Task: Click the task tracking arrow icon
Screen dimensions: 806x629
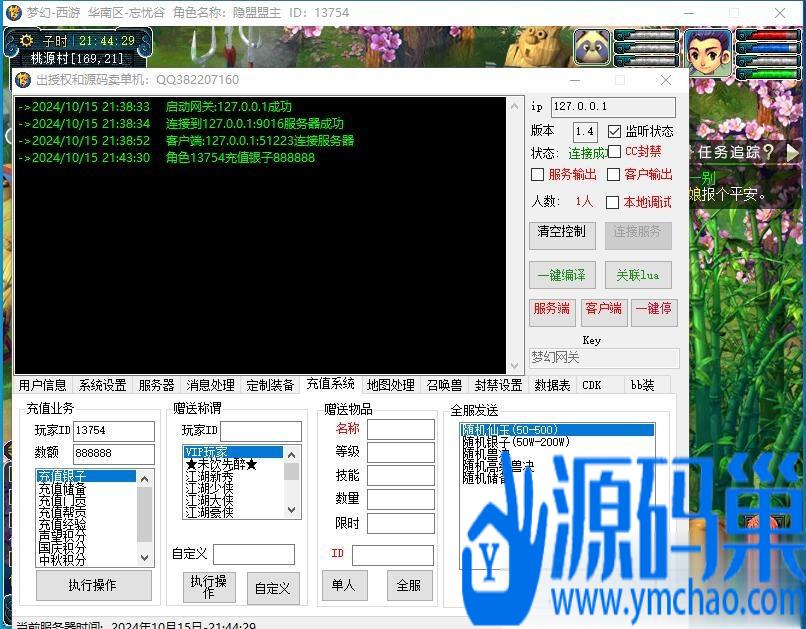Action: pyautogui.click(x=792, y=152)
